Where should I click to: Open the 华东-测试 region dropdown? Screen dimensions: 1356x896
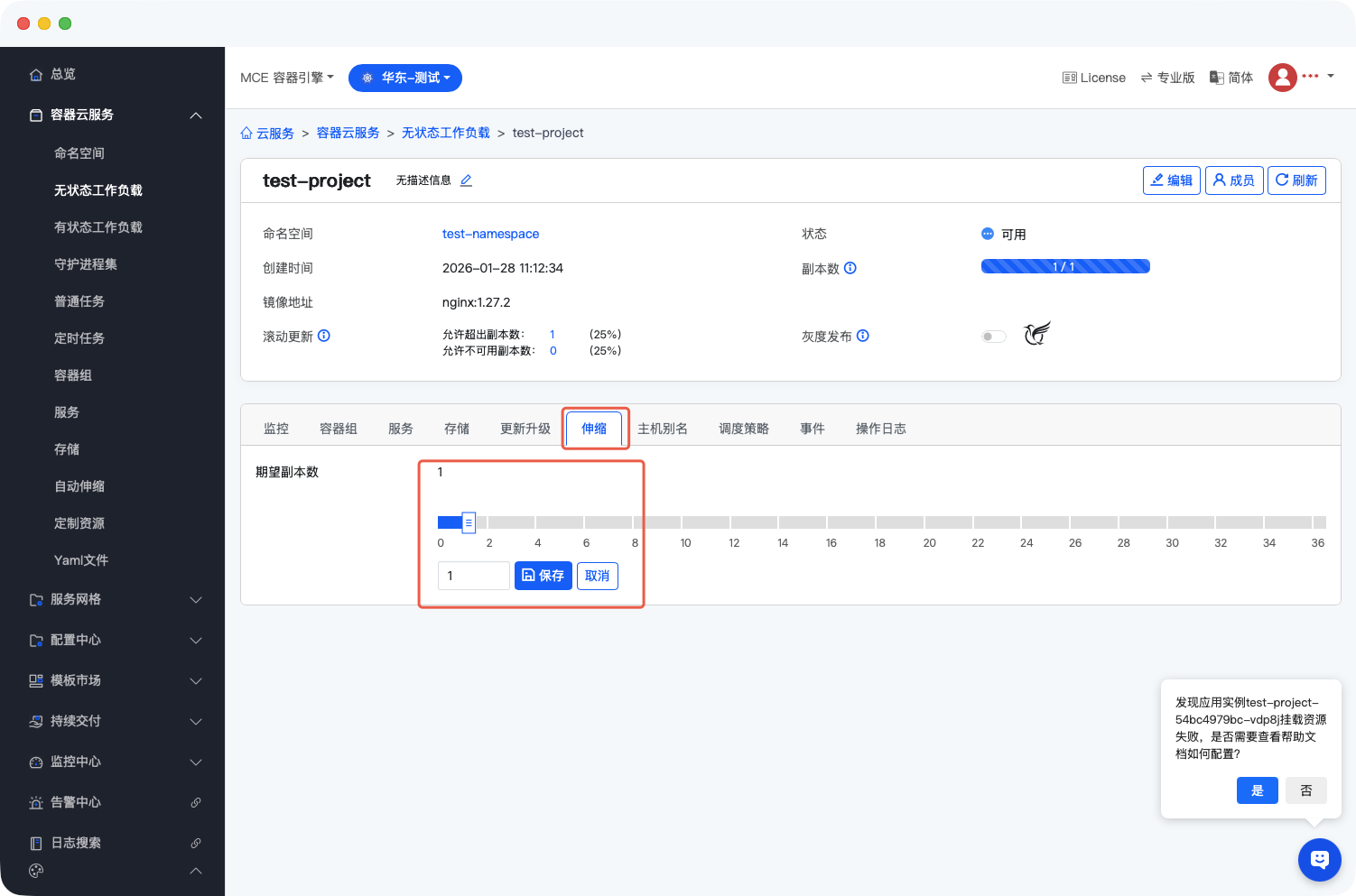pyautogui.click(x=405, y=78)
